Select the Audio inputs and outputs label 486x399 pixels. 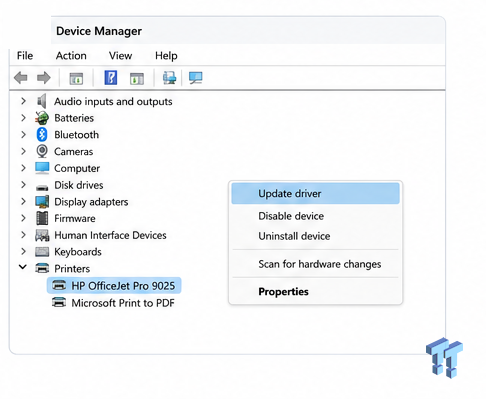click(x=113, y=101)
